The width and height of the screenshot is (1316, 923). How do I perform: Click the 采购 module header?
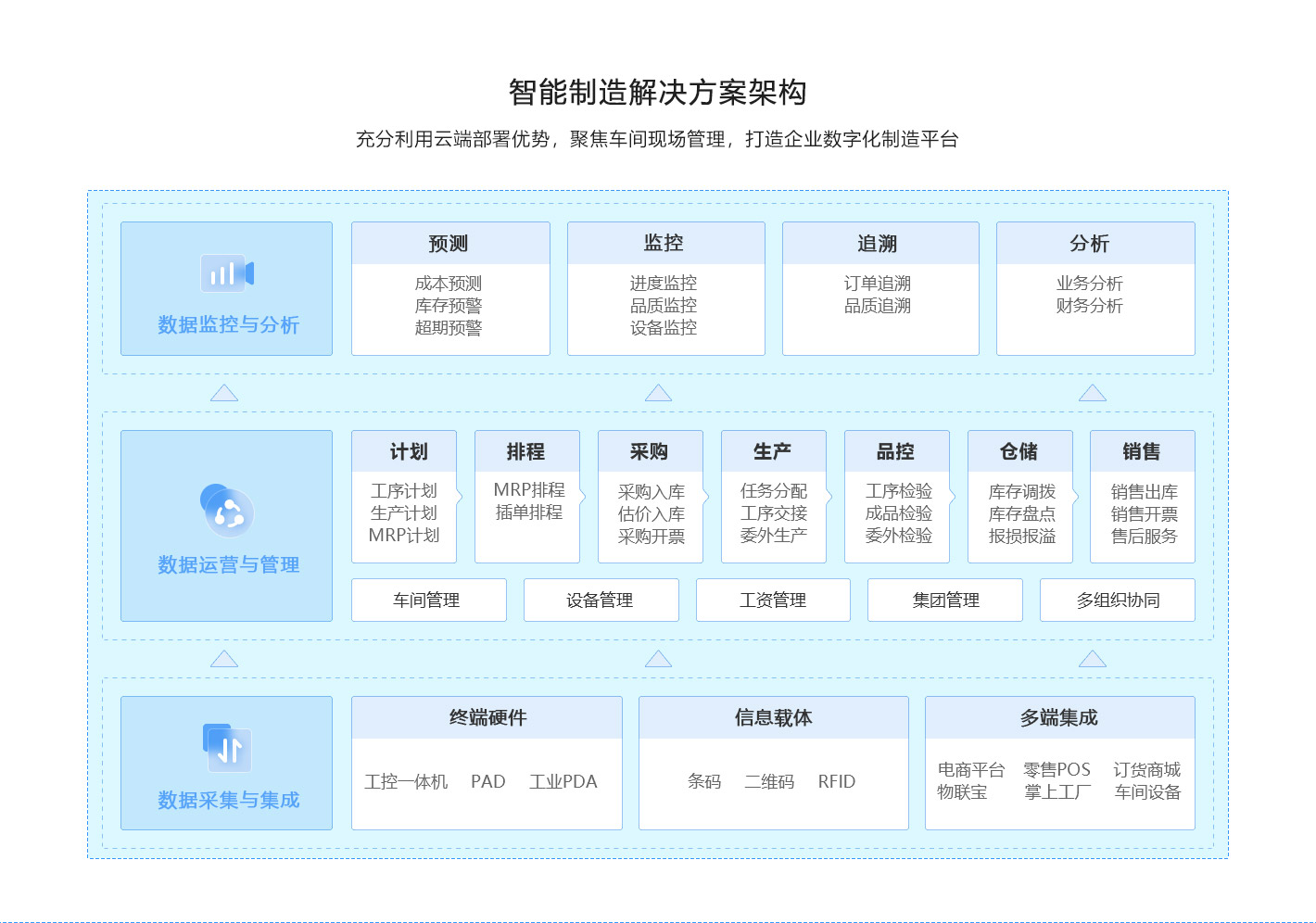pyautogui.click(x=651, y=451)
